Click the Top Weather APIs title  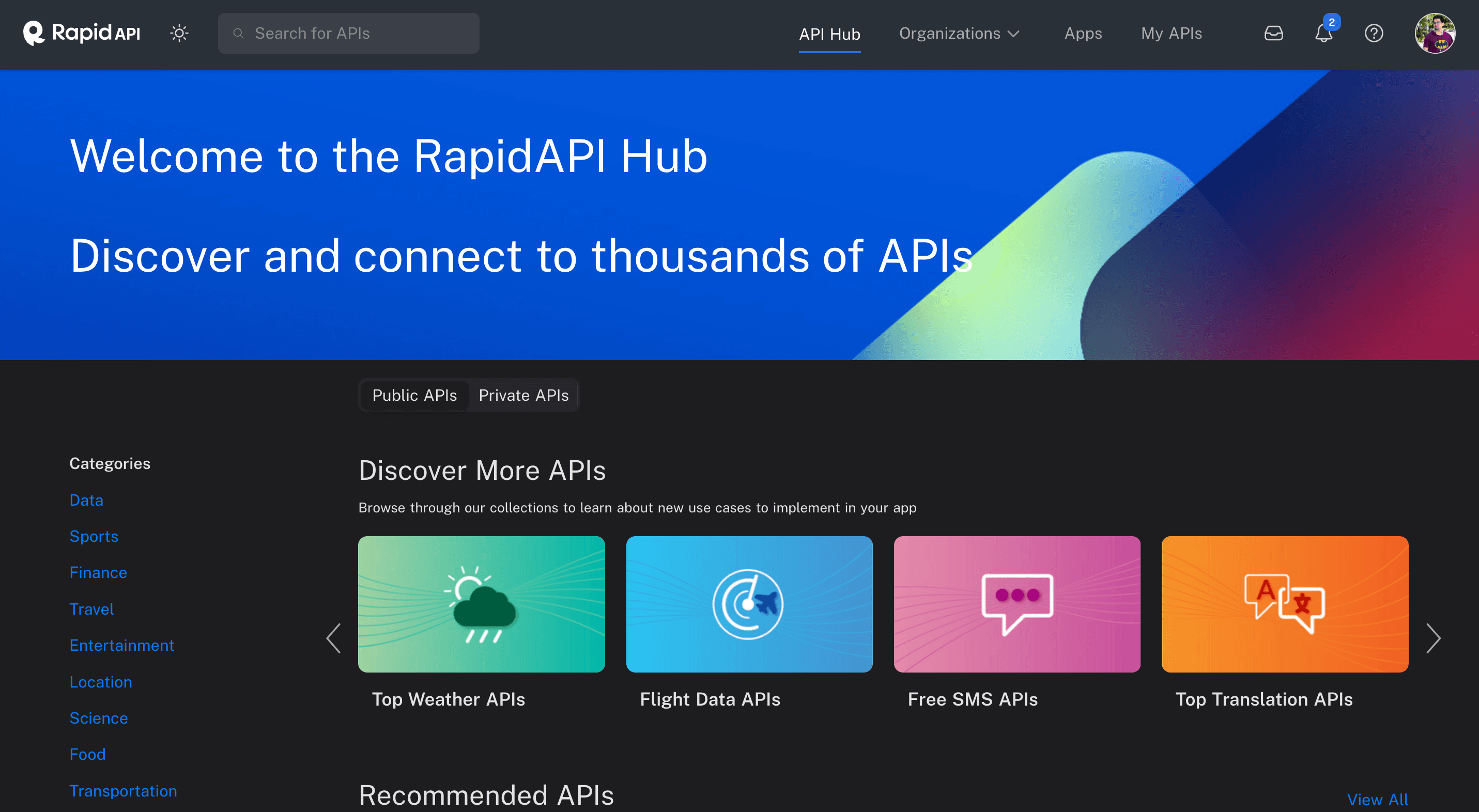coord(448,699)
